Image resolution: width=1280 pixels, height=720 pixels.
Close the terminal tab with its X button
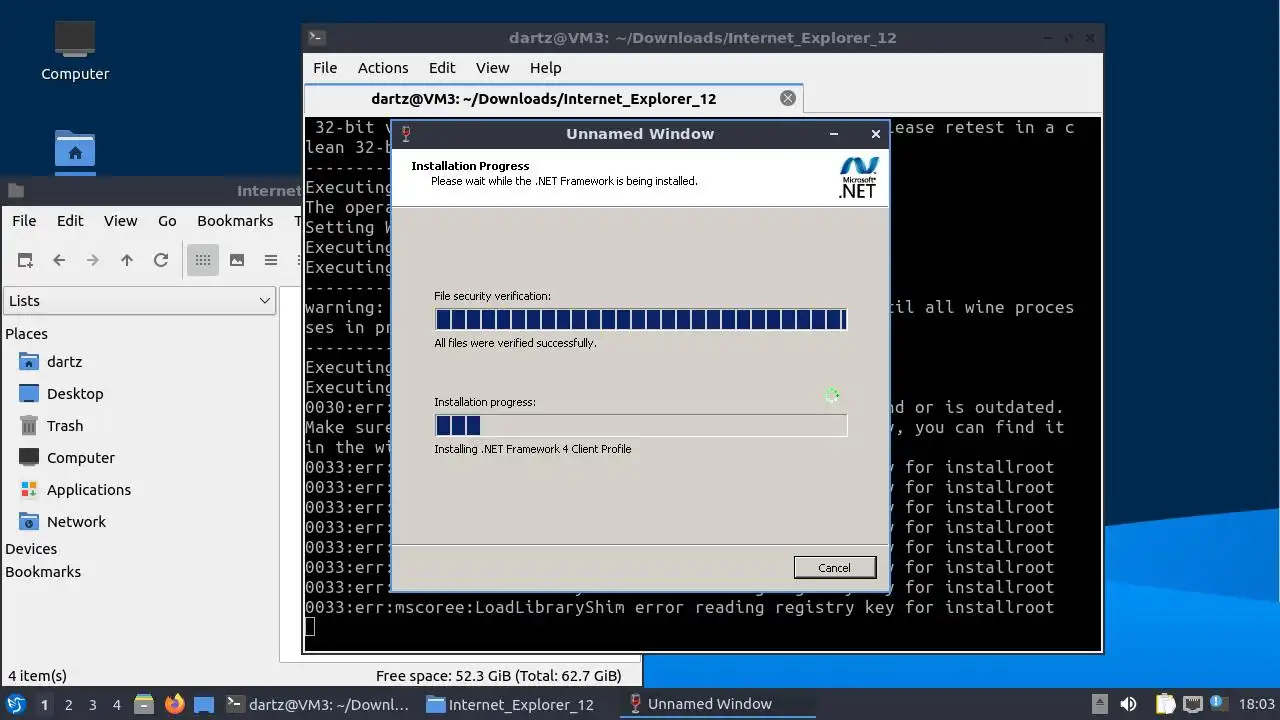pyautogui.click(x=788, y=98)
